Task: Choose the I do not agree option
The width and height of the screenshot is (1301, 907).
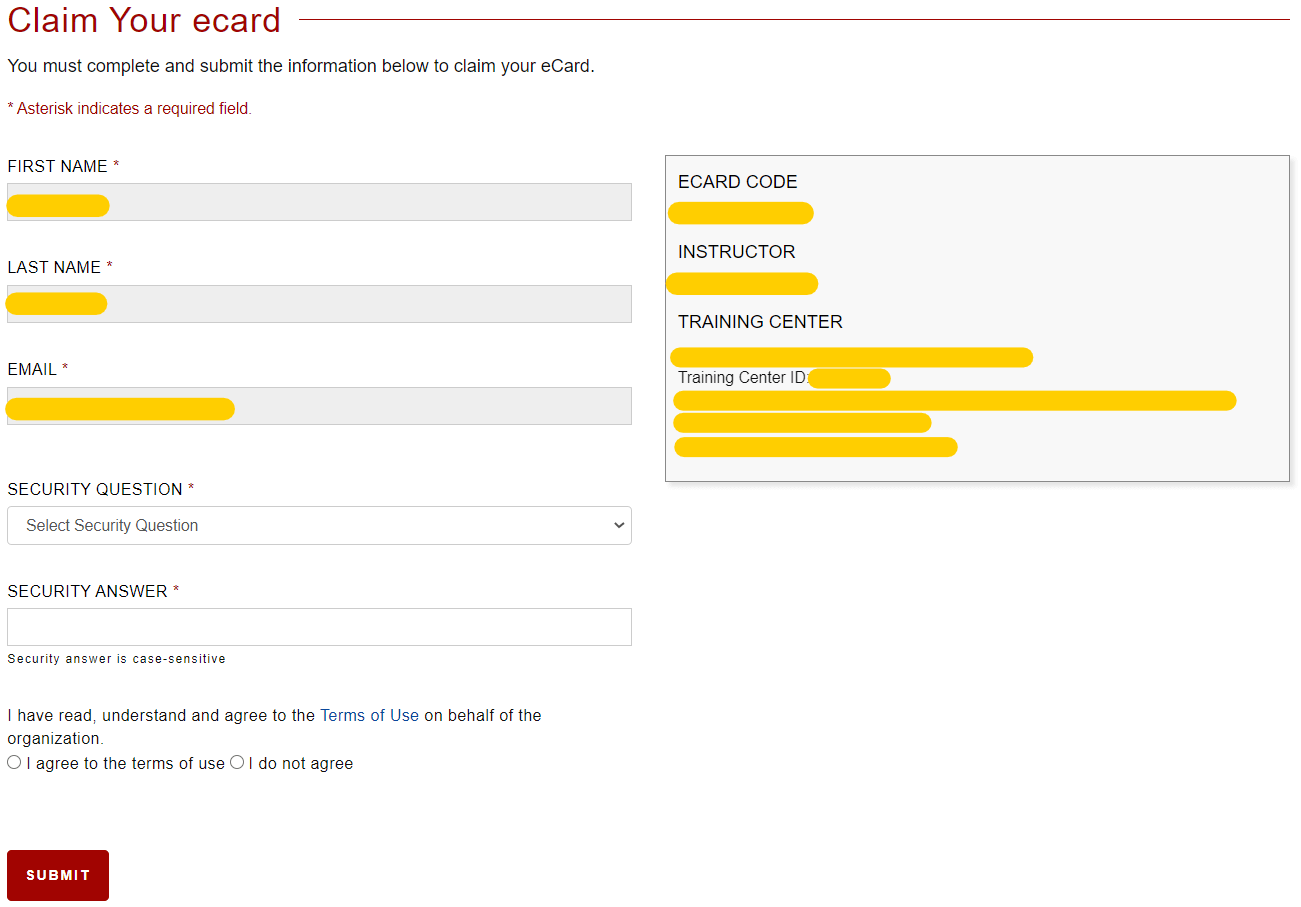Action: (237, 762)
